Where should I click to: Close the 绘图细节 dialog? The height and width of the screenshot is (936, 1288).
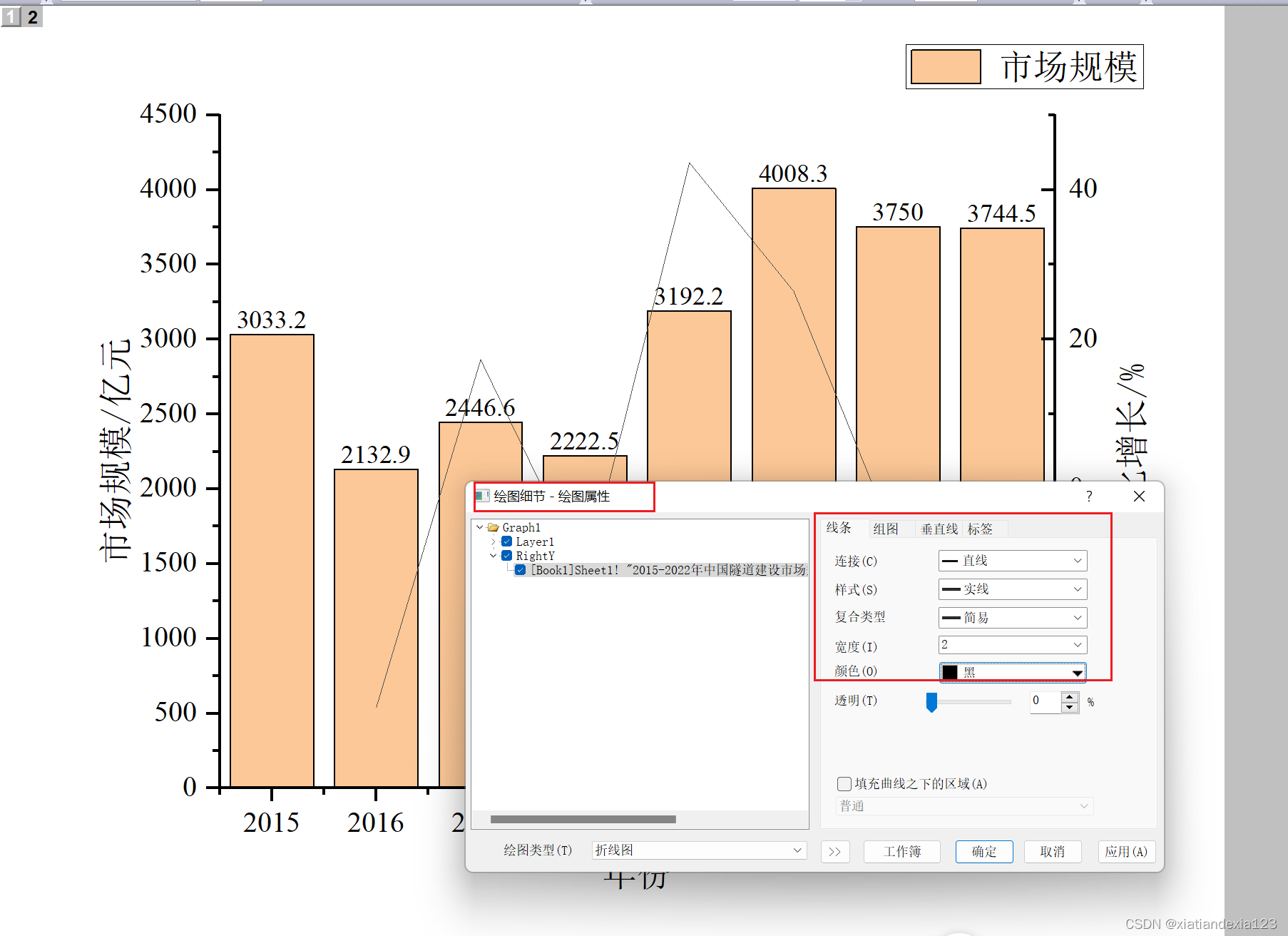click(x=1139, y=497)
